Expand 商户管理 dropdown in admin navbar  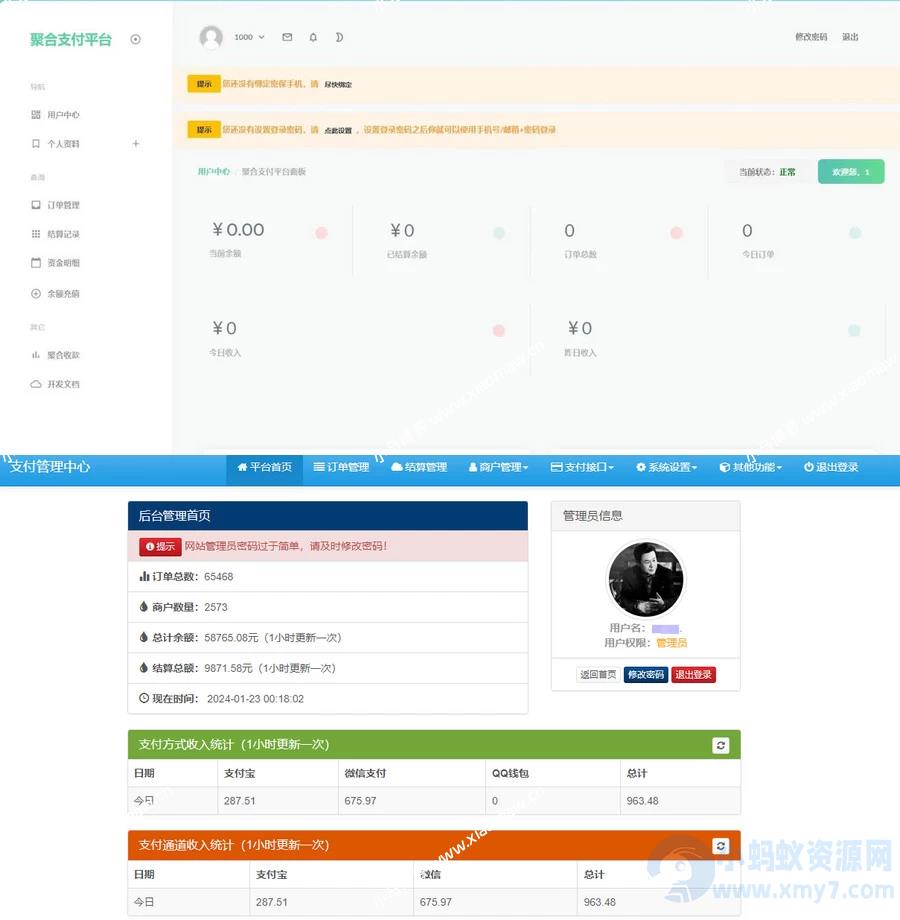498,467
